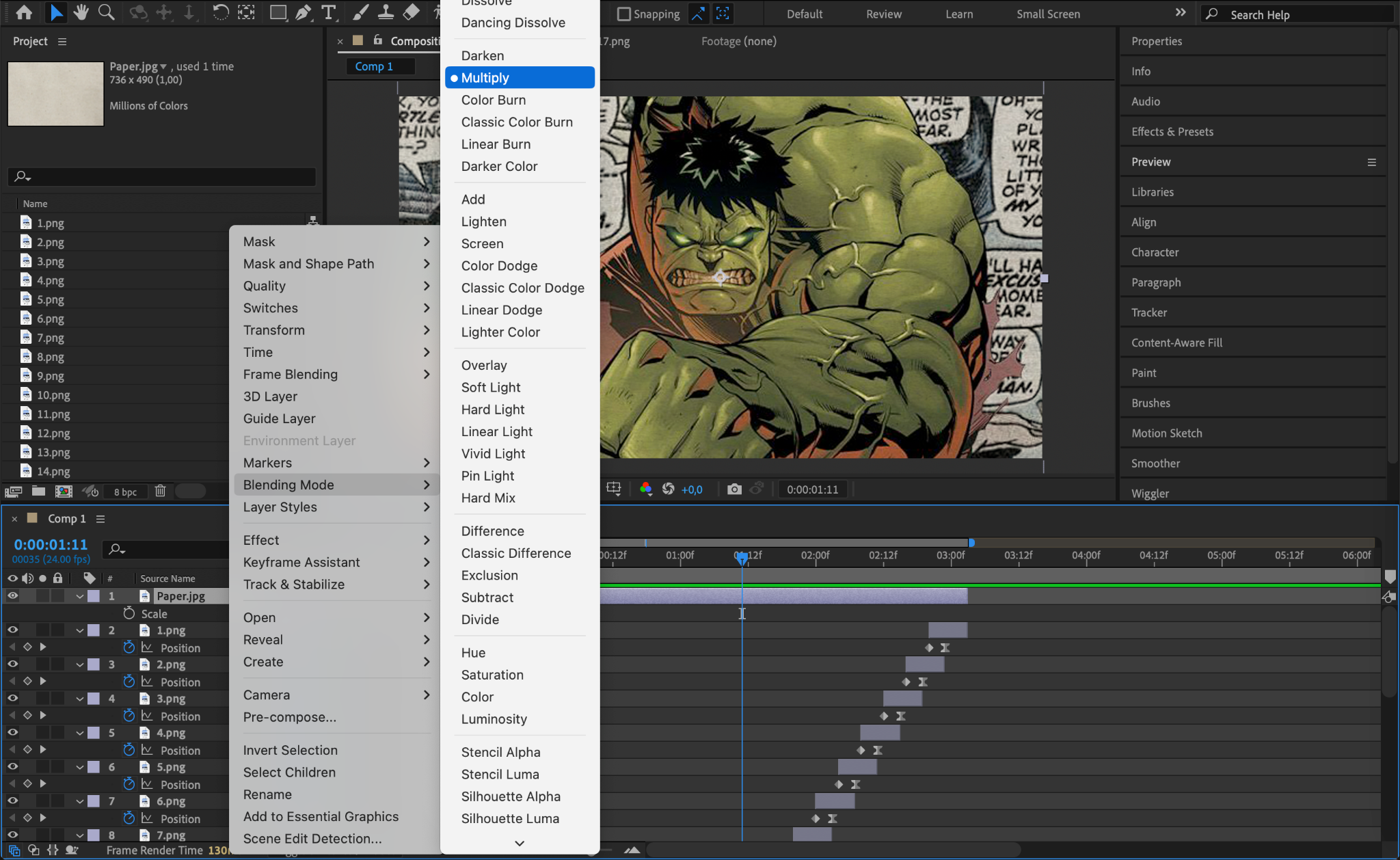The height and width of the screenshot is (860, 1400).
Task: Select the Horizontal Type tool
Action: point(329,12)
